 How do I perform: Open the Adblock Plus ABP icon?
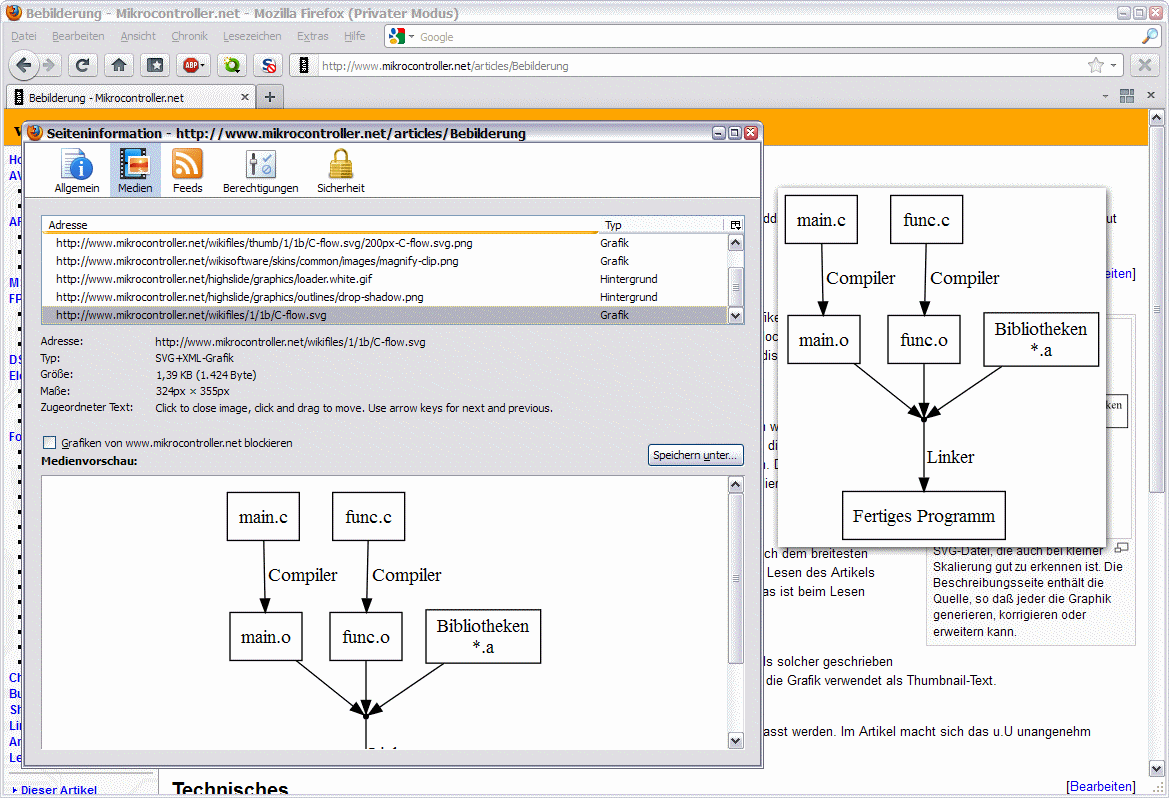(189, 66)
